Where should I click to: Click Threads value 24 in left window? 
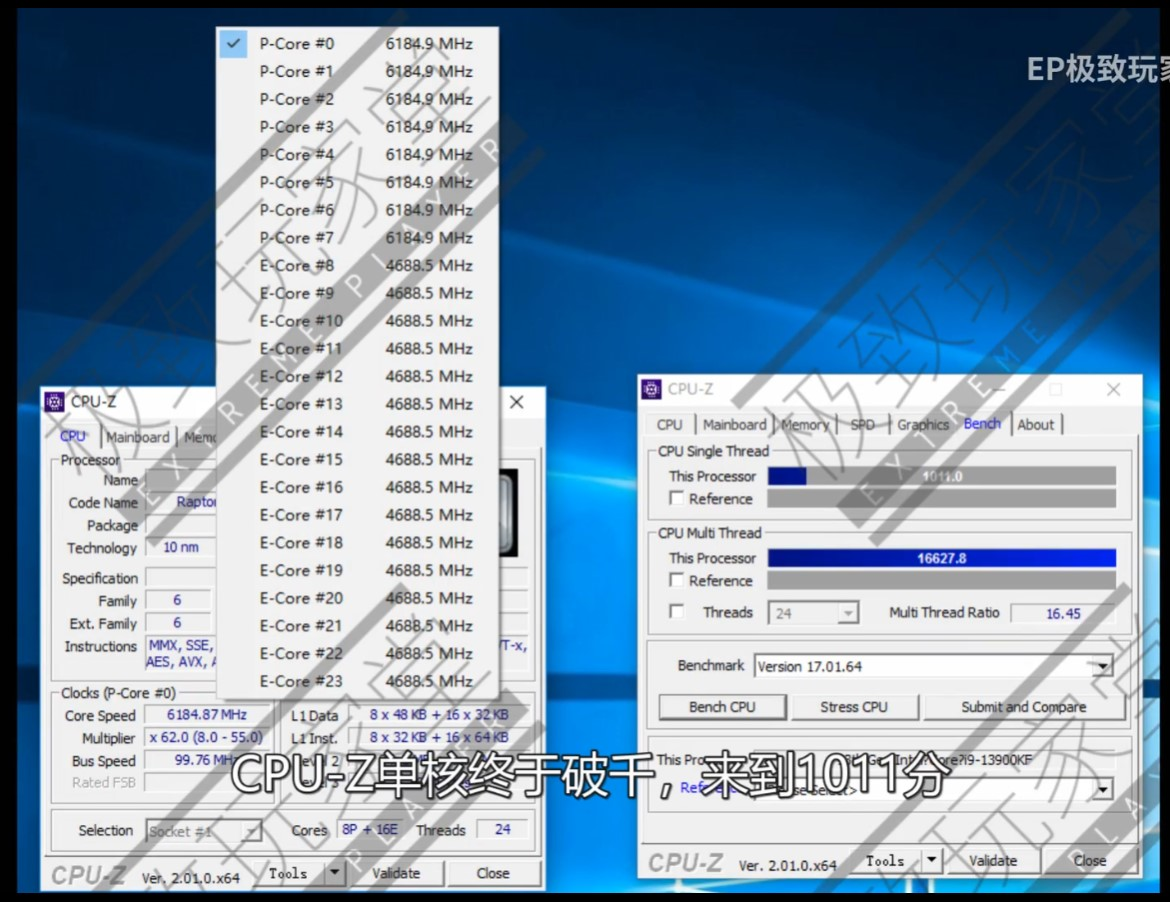[x=503, y=830]
